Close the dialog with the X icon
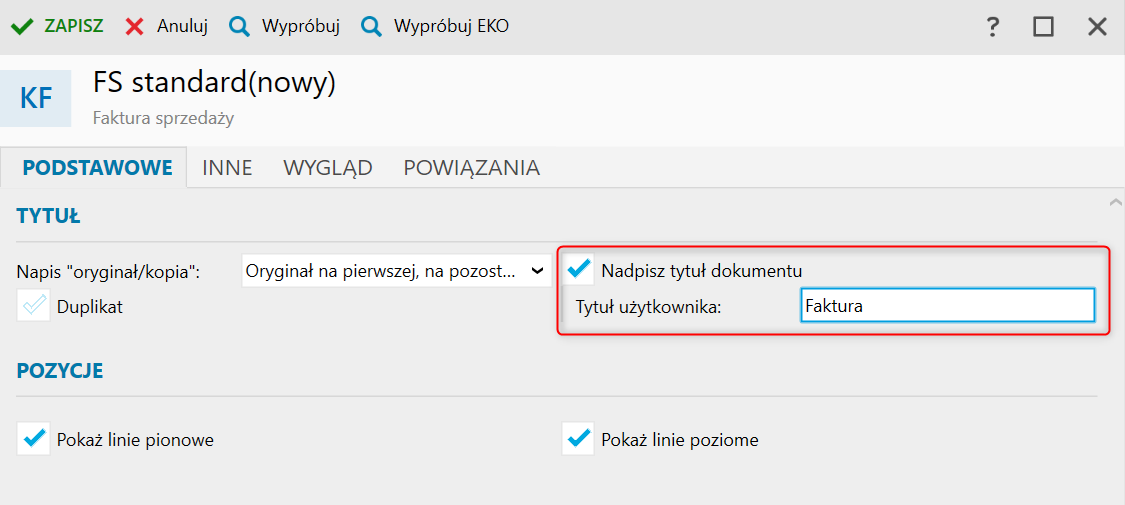 [1097, 27]
